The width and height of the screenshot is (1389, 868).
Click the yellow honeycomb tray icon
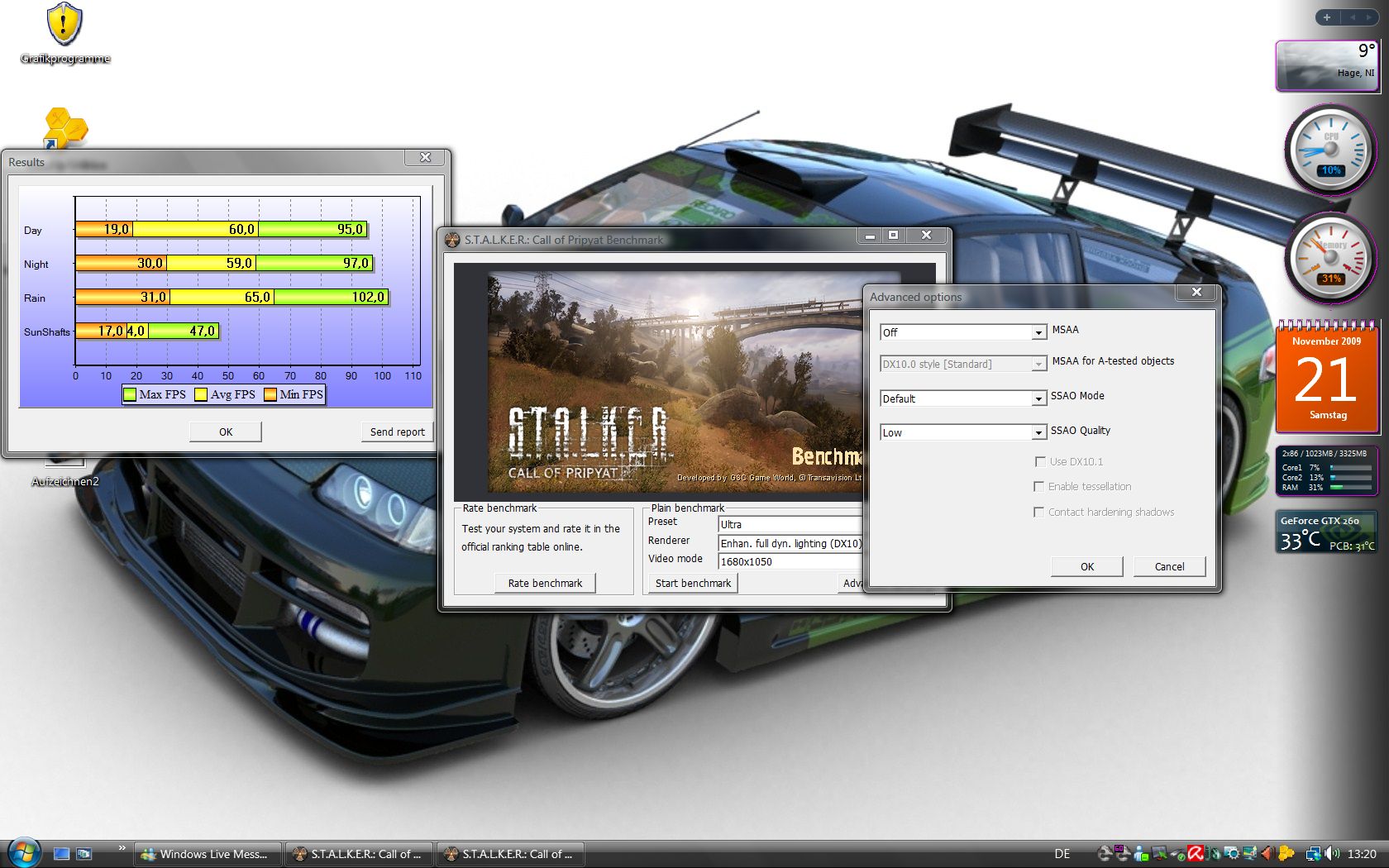pyautogui.click(x=1286, y=853)
